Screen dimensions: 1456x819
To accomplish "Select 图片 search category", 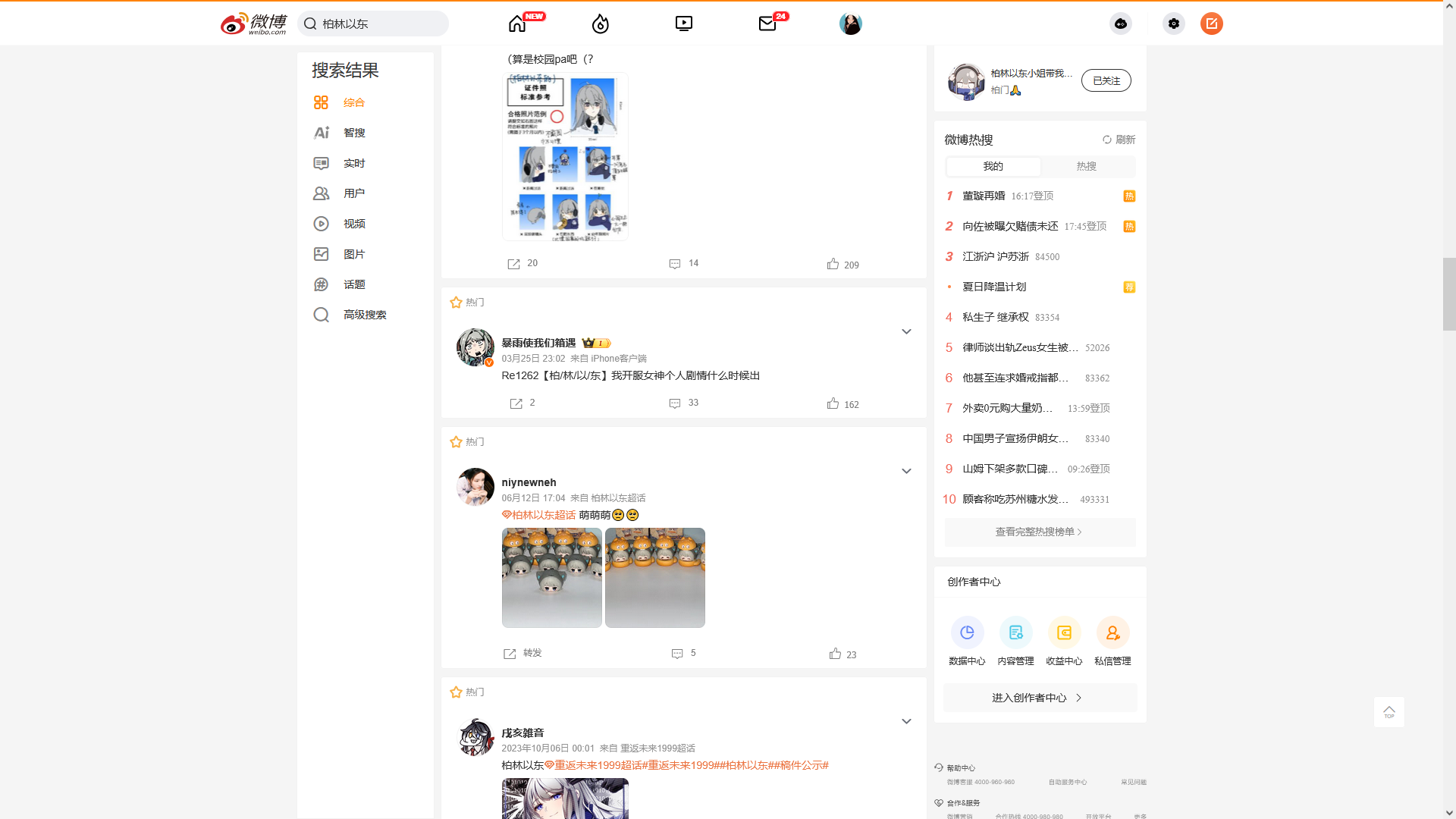I will pos(340,254).
